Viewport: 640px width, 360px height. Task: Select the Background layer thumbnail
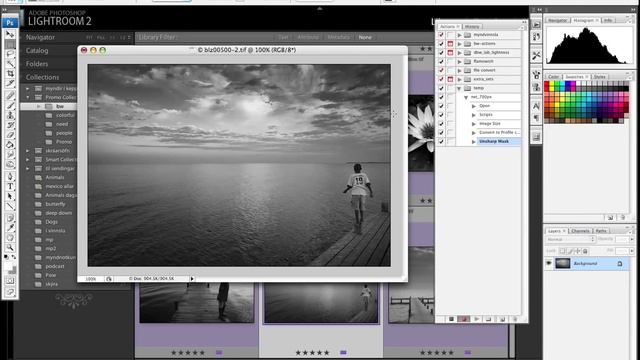562,264
